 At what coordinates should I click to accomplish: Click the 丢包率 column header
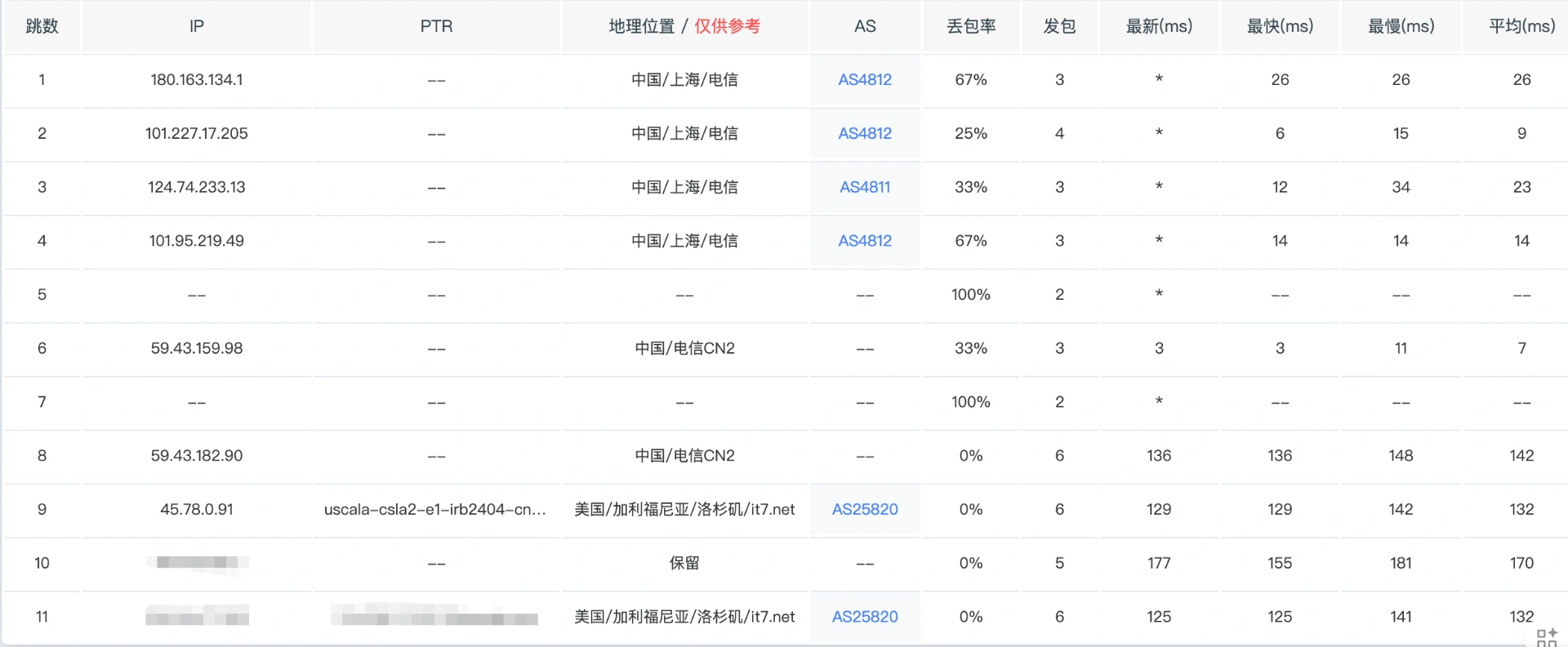971,26
